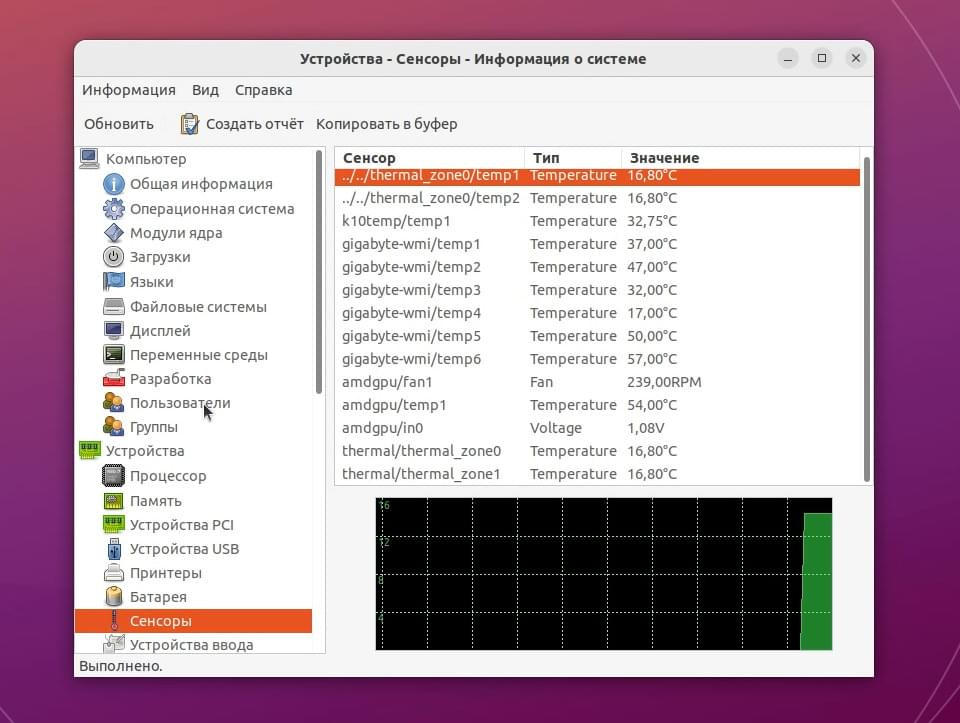Click the Модули ядра diamond icon
Screen dimensions: 960x723
(113, 233)
